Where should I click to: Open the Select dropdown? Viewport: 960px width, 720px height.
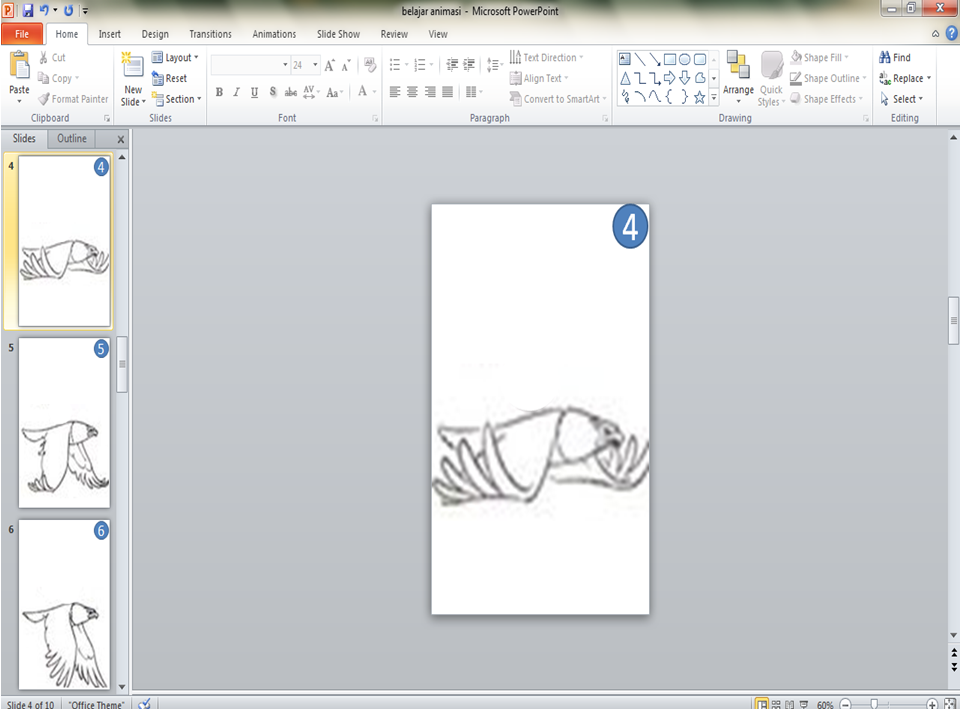coord(901,99)
